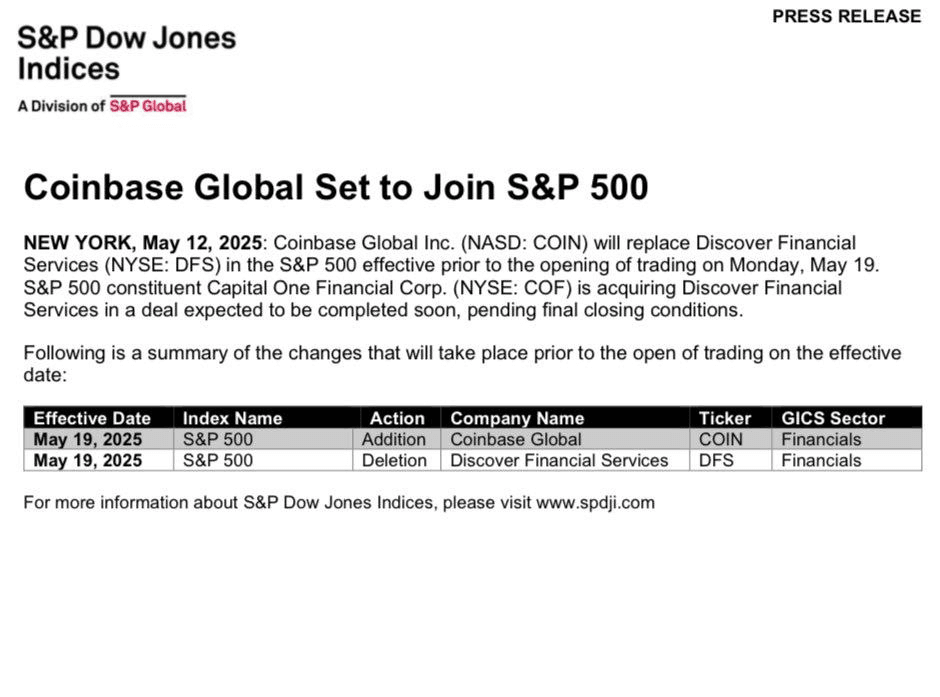Image resolution: width=940 pixels, height=697 pixels.
Task: Click the Action column header
Action: [x=397, y=418]
